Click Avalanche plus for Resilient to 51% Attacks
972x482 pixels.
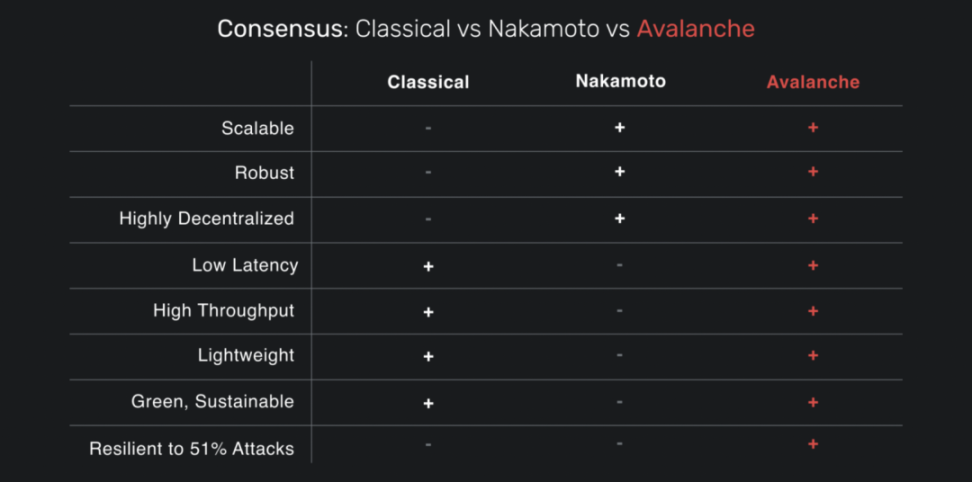click(x=813, y=444)
